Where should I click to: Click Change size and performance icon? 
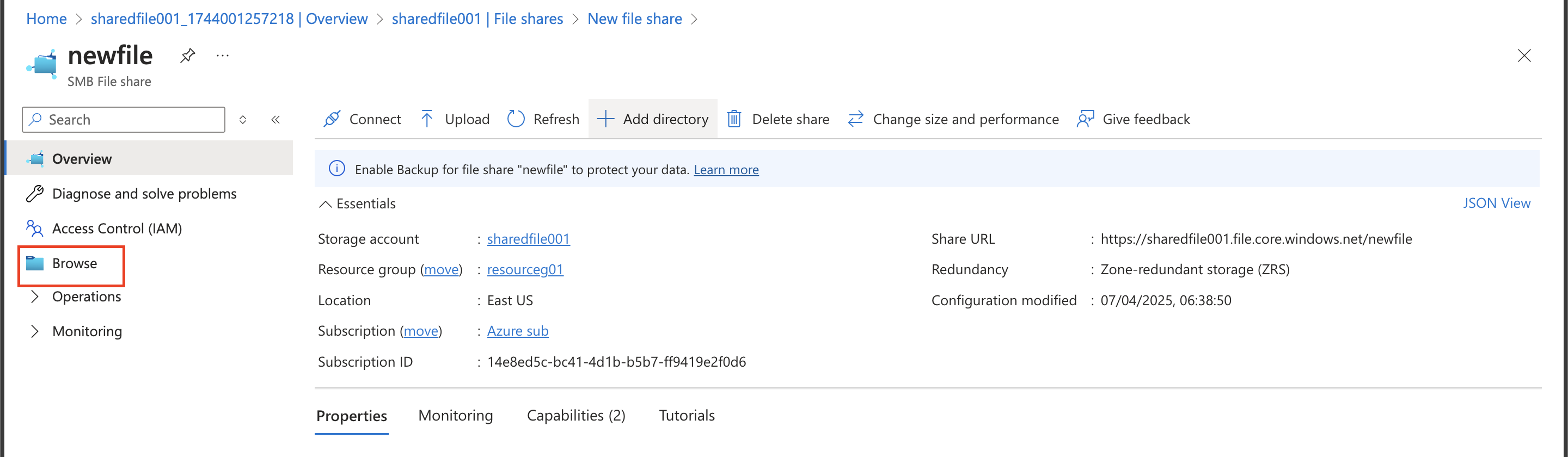click(x=855, y=119)
